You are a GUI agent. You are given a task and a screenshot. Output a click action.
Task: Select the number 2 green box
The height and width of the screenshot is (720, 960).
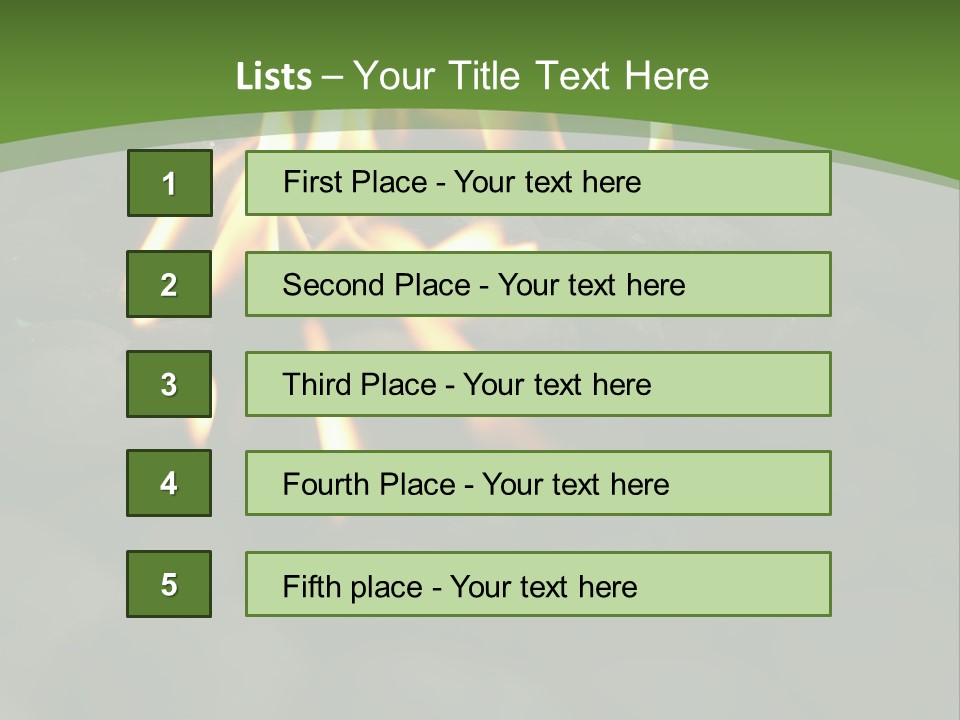pyautogui.click(x=169, y=284)
